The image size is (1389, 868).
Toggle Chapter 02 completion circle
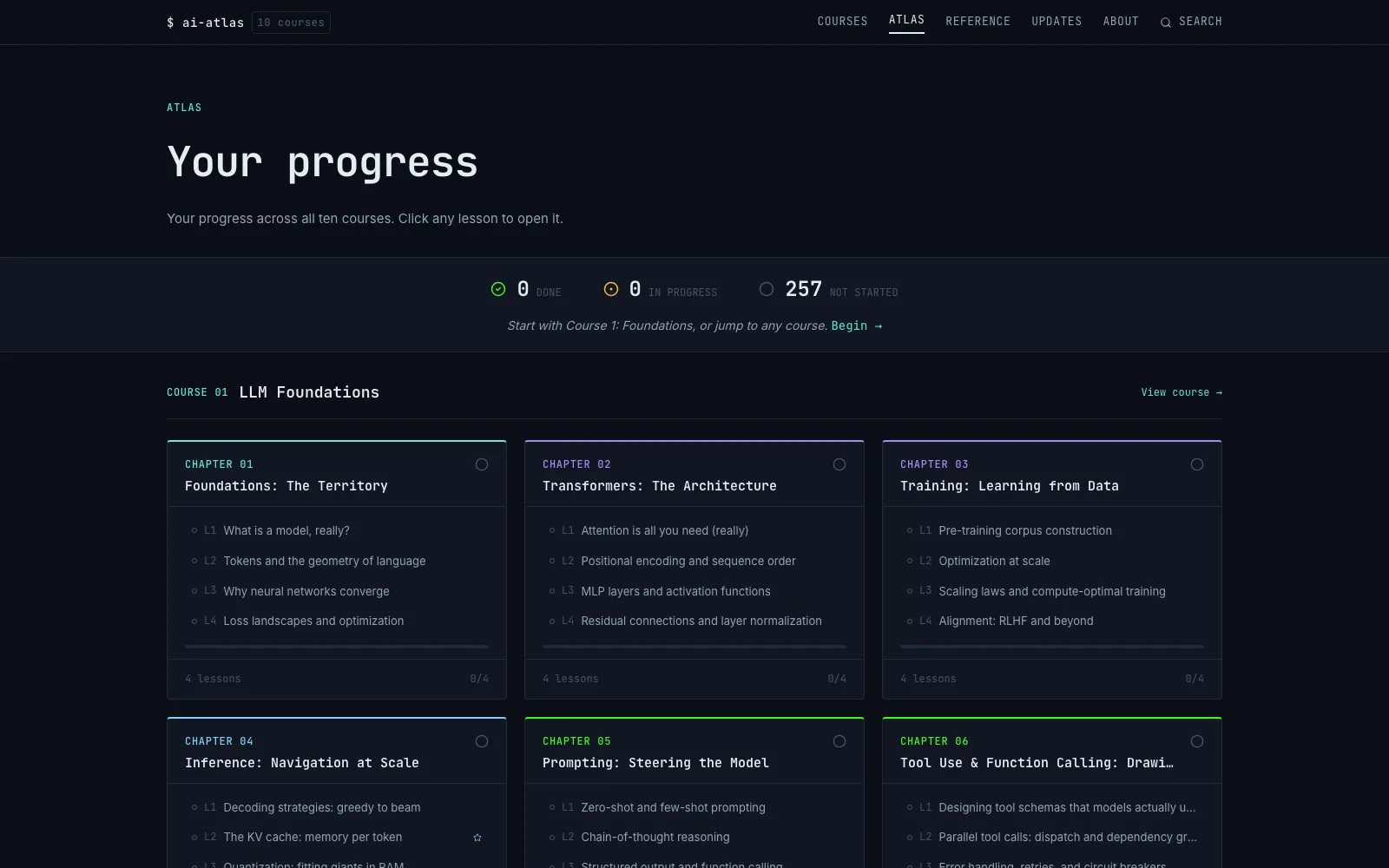pyautogui.click(x=839, y=464)
